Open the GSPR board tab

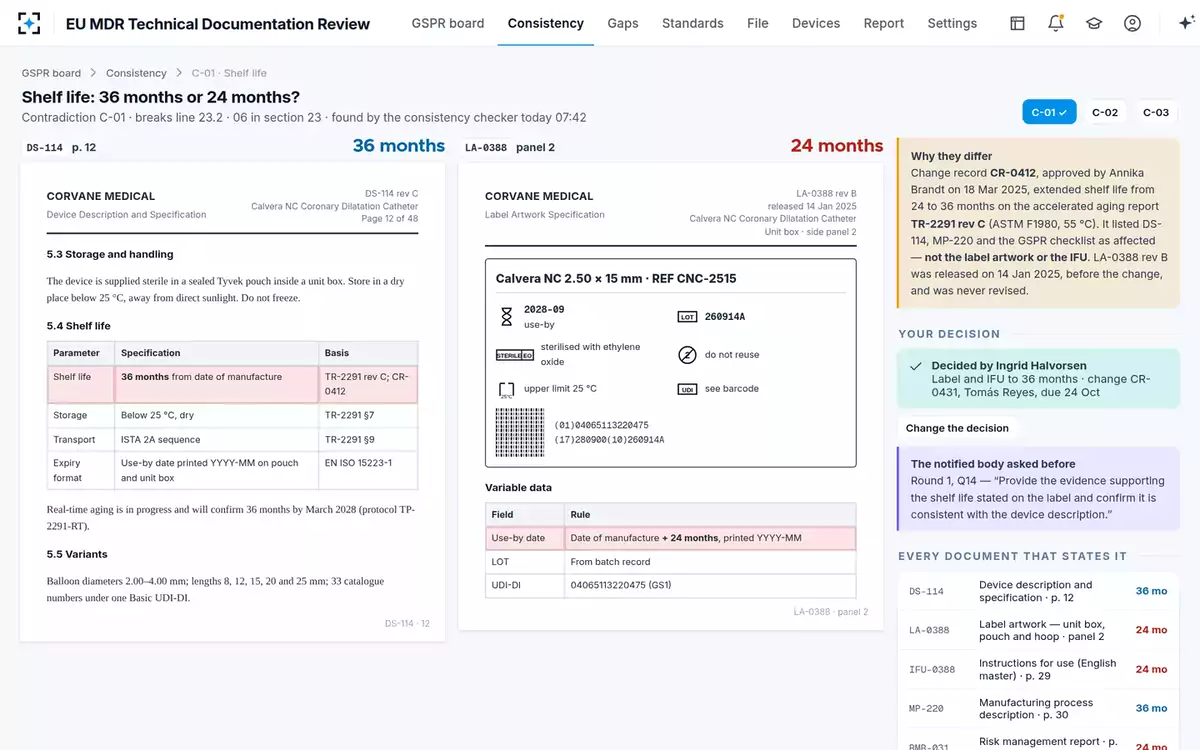(448, 23)
